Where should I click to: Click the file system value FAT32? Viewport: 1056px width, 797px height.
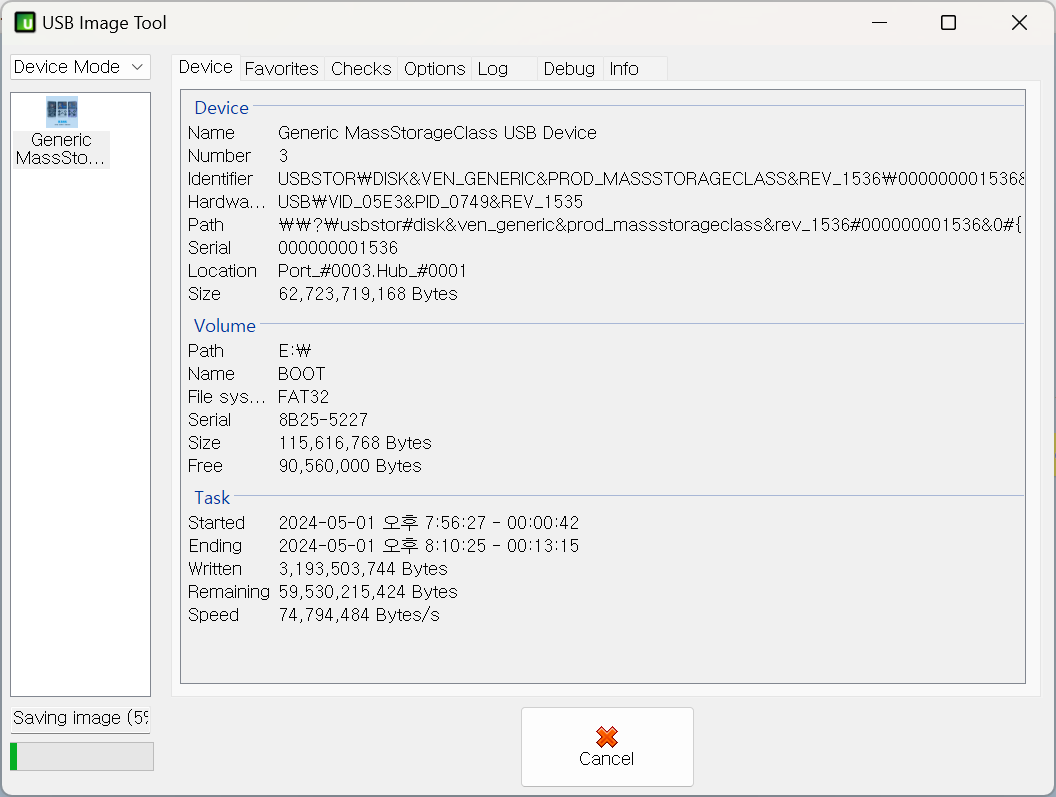(x=303, y=397)
